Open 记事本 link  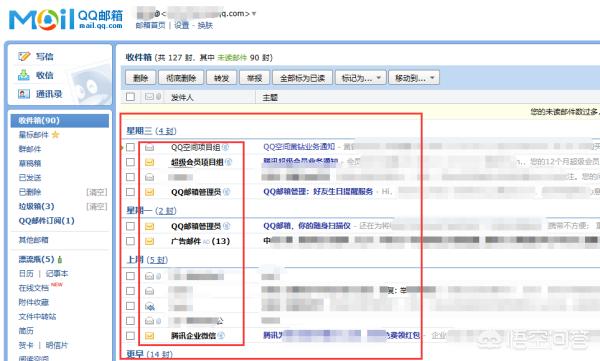pyautogui.click(x=57, y=274)
